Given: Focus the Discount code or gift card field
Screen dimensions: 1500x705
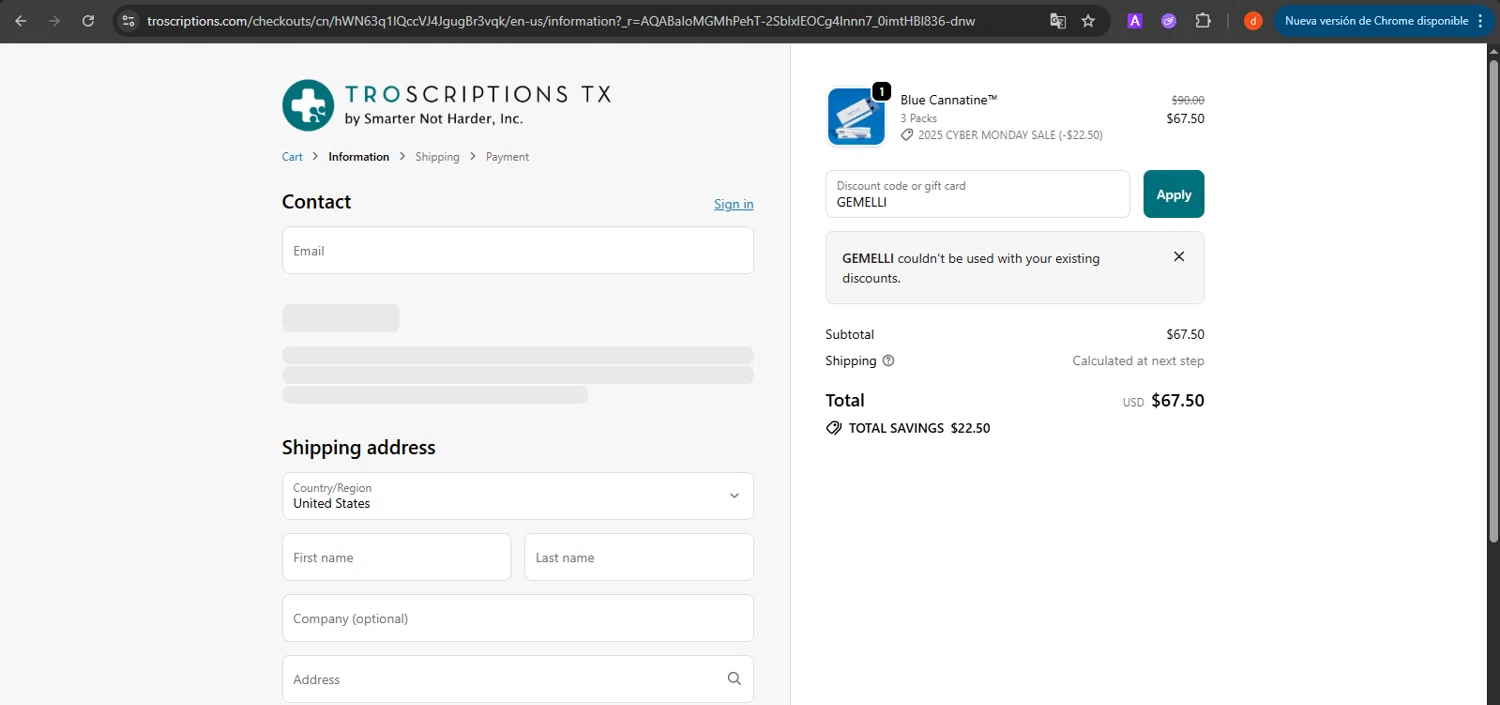Looking at the screenshot, I should point(977,194).
